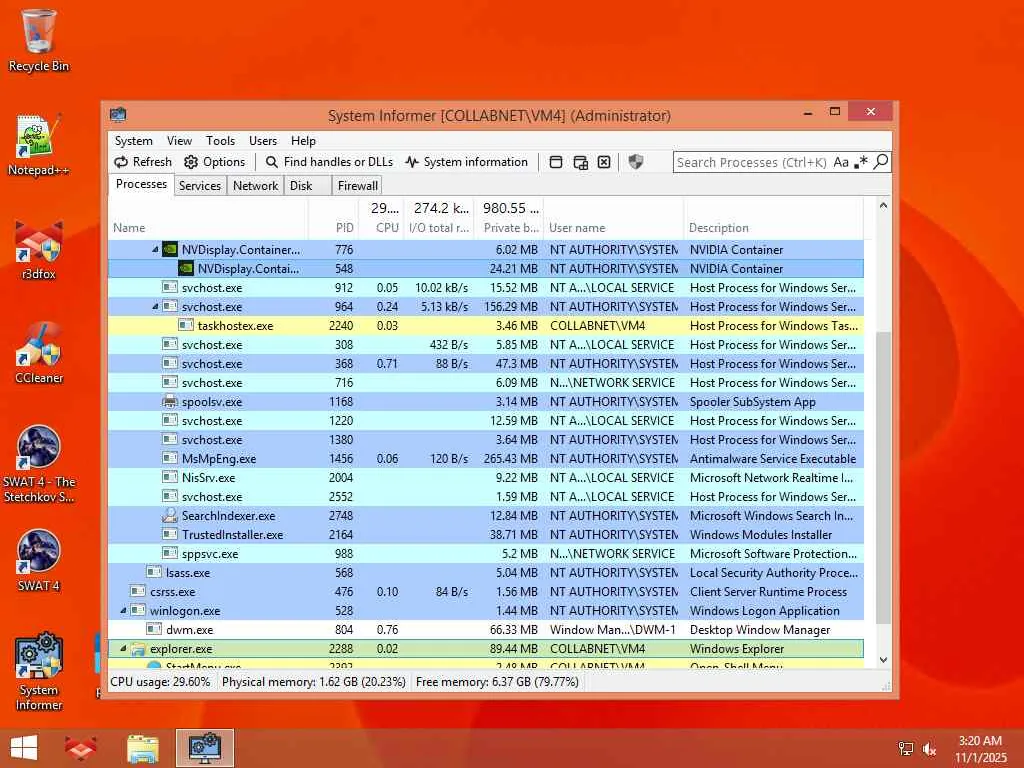Screen dimensions: 1024x768
Task: Open the Windows Start button
Action: (24, 748)
